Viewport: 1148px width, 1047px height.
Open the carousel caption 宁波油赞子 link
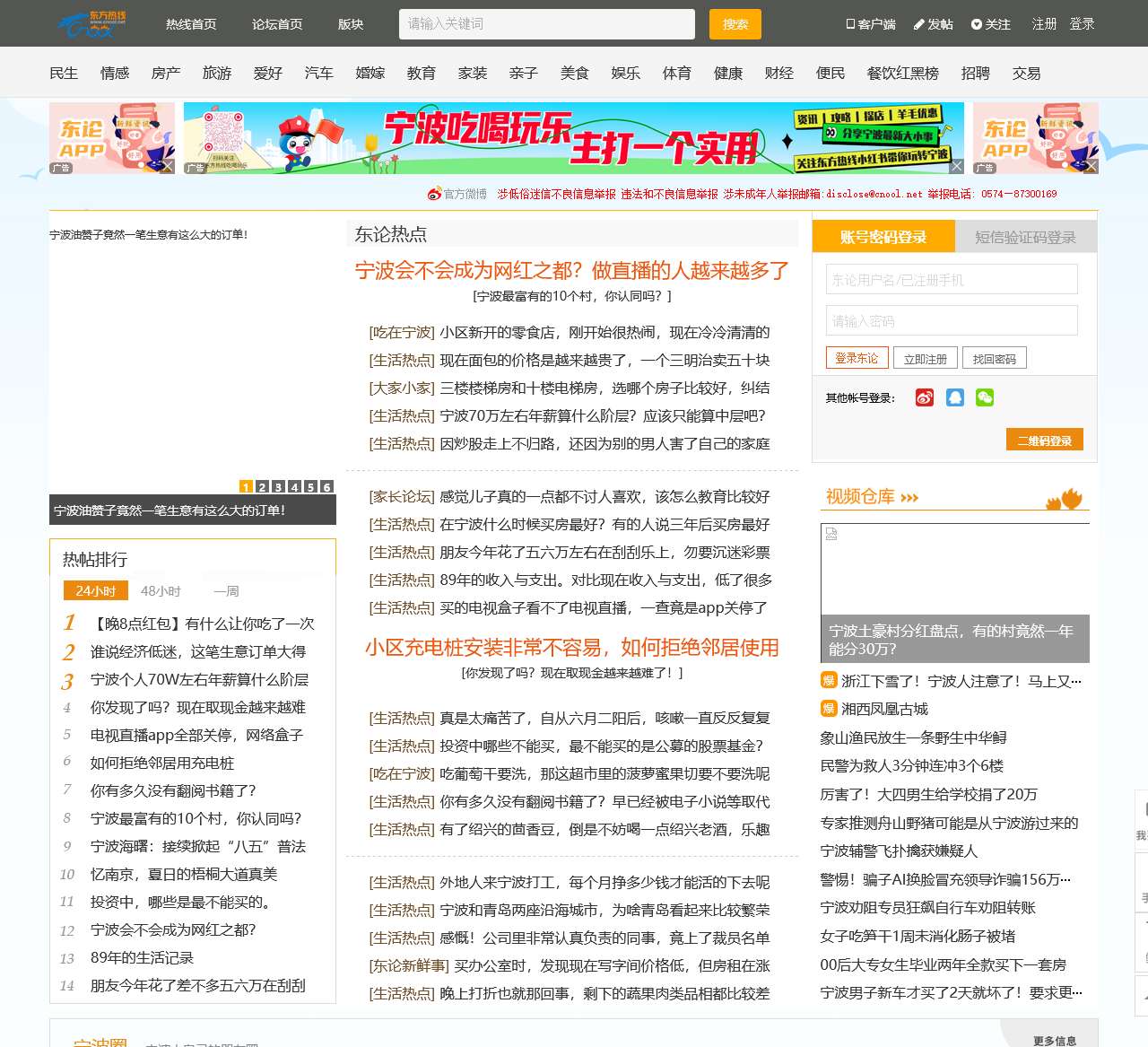[x=170, y=510]
